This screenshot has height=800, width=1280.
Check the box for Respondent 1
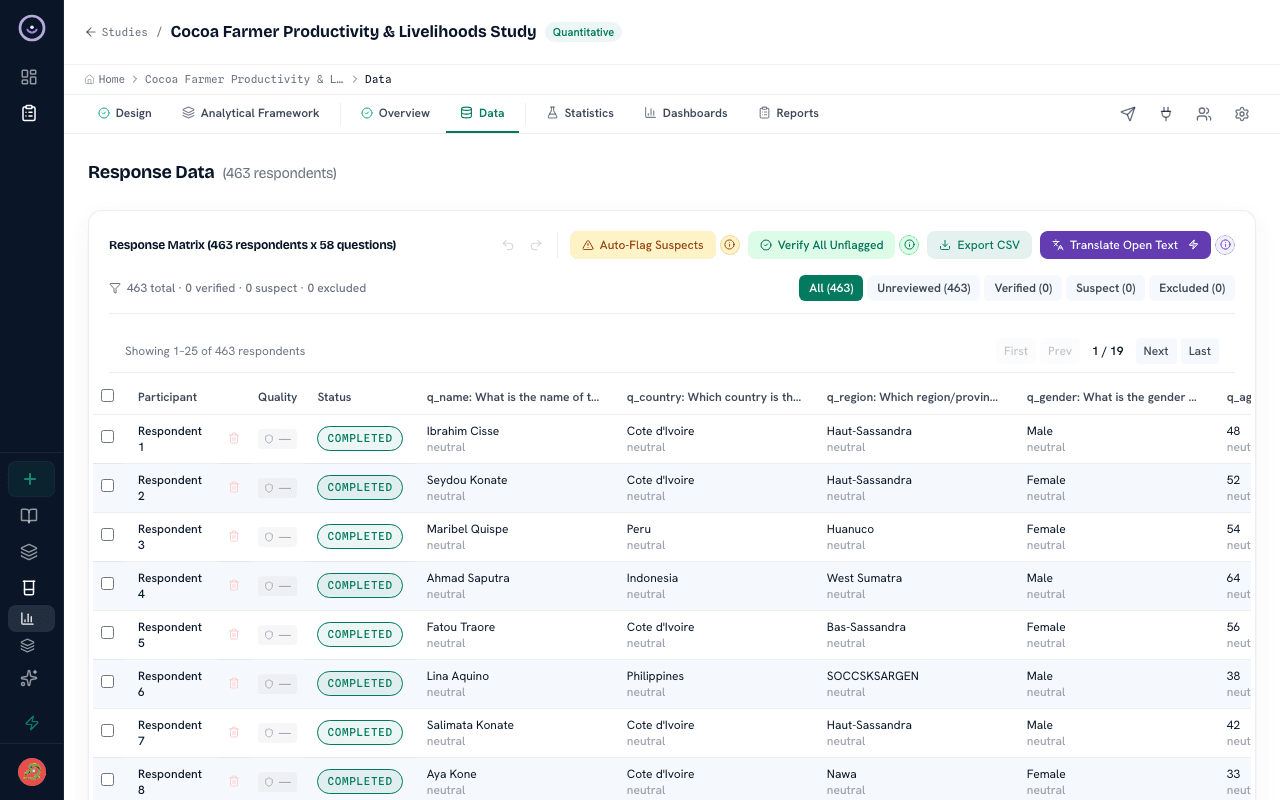[x=108, y=437]
